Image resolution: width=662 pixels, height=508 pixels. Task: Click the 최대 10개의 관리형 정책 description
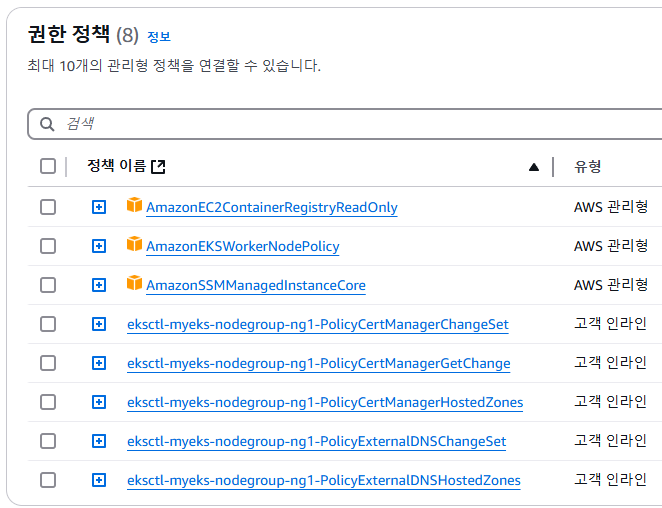pos(174,65)
